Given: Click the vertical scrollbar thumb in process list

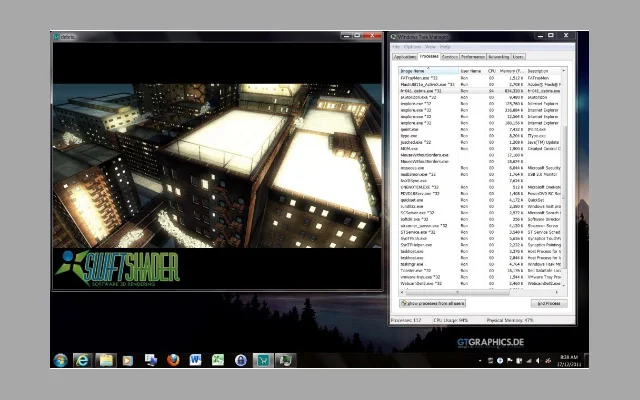Looking at the screenshot, I should pos(564,197).
